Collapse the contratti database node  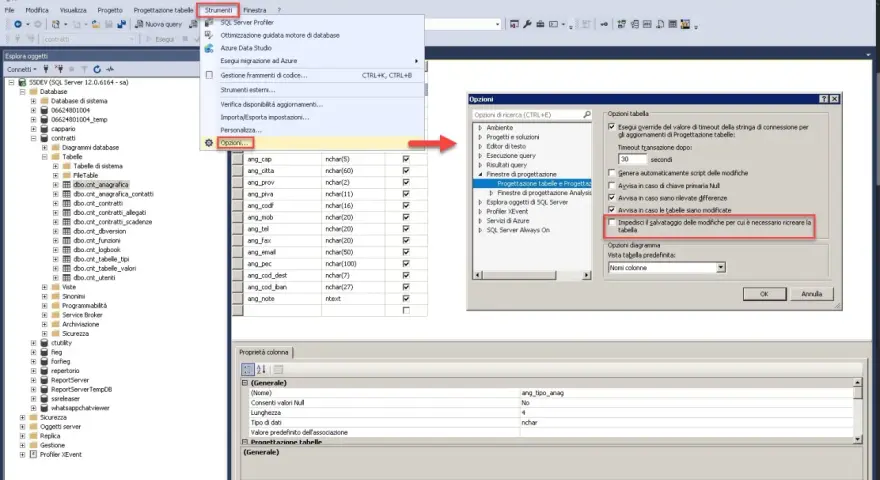tap(33, 138)
